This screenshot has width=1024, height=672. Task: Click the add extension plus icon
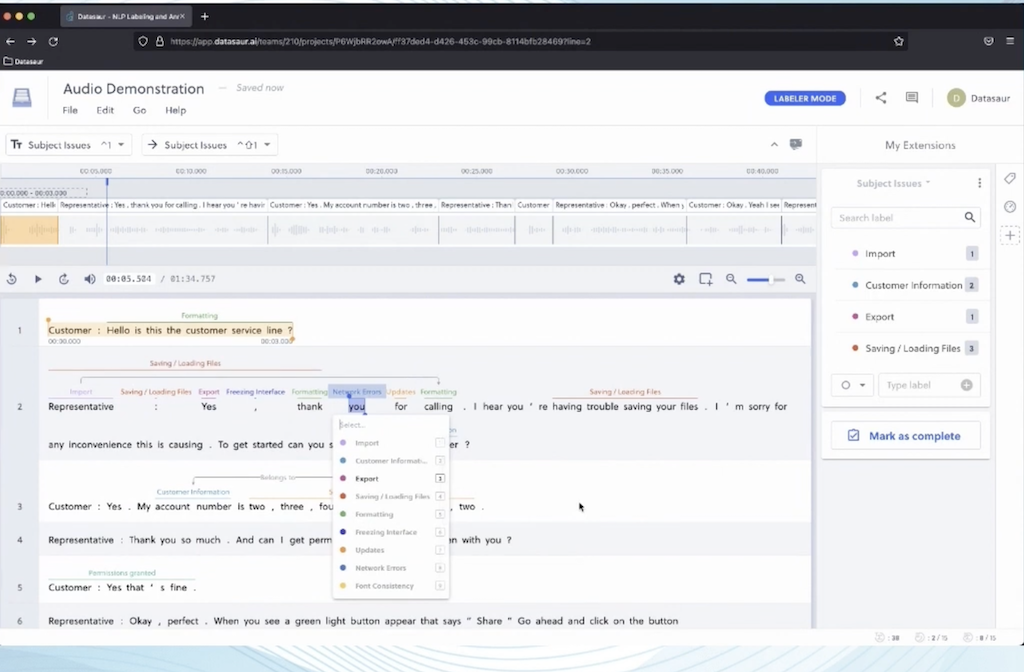pyautogui.click(x=1010, y=234)
